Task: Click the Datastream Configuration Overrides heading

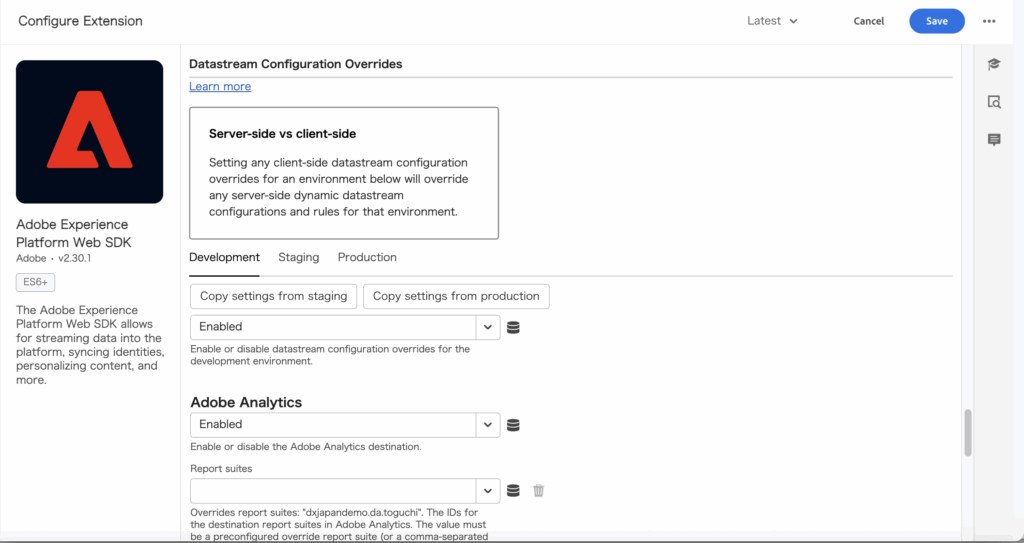Action: pyautogui.click(x=295, y=64)
